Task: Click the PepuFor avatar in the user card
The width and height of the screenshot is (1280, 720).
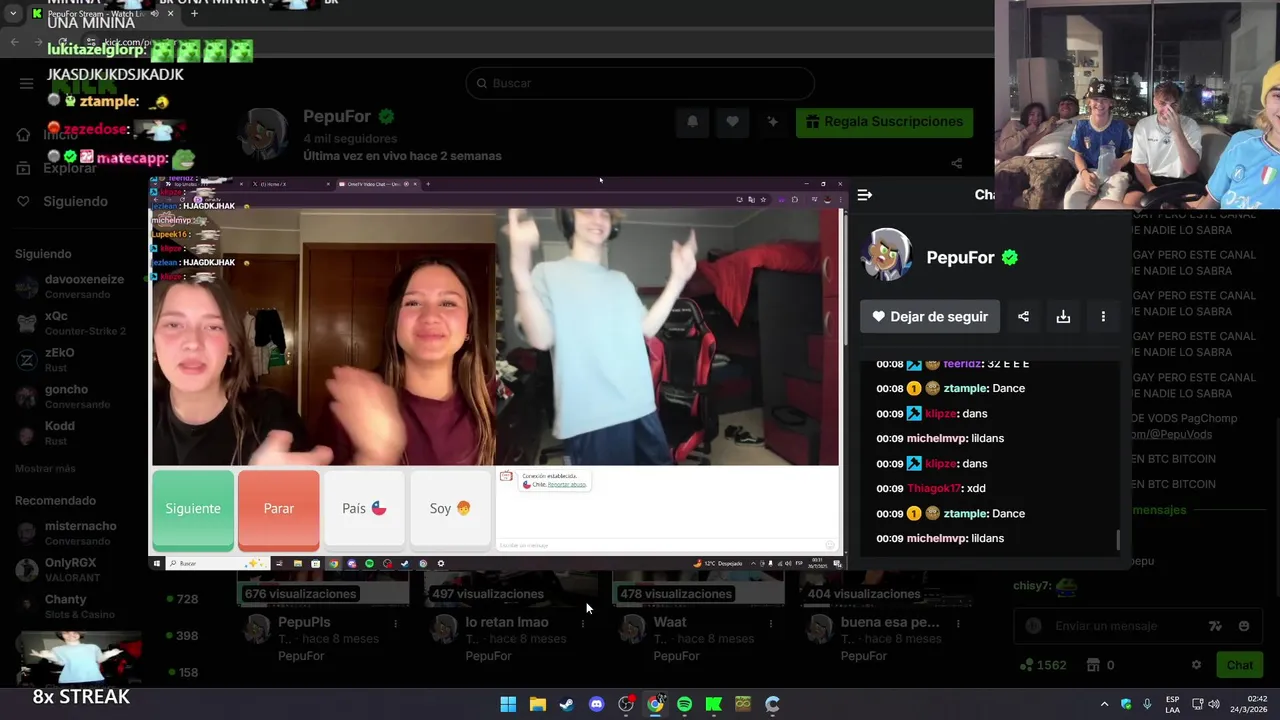Action: point(886,256)
